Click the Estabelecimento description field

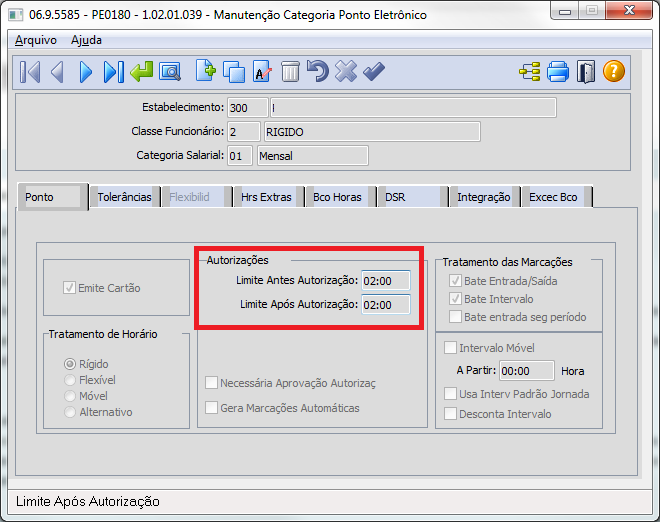[413, 108]
